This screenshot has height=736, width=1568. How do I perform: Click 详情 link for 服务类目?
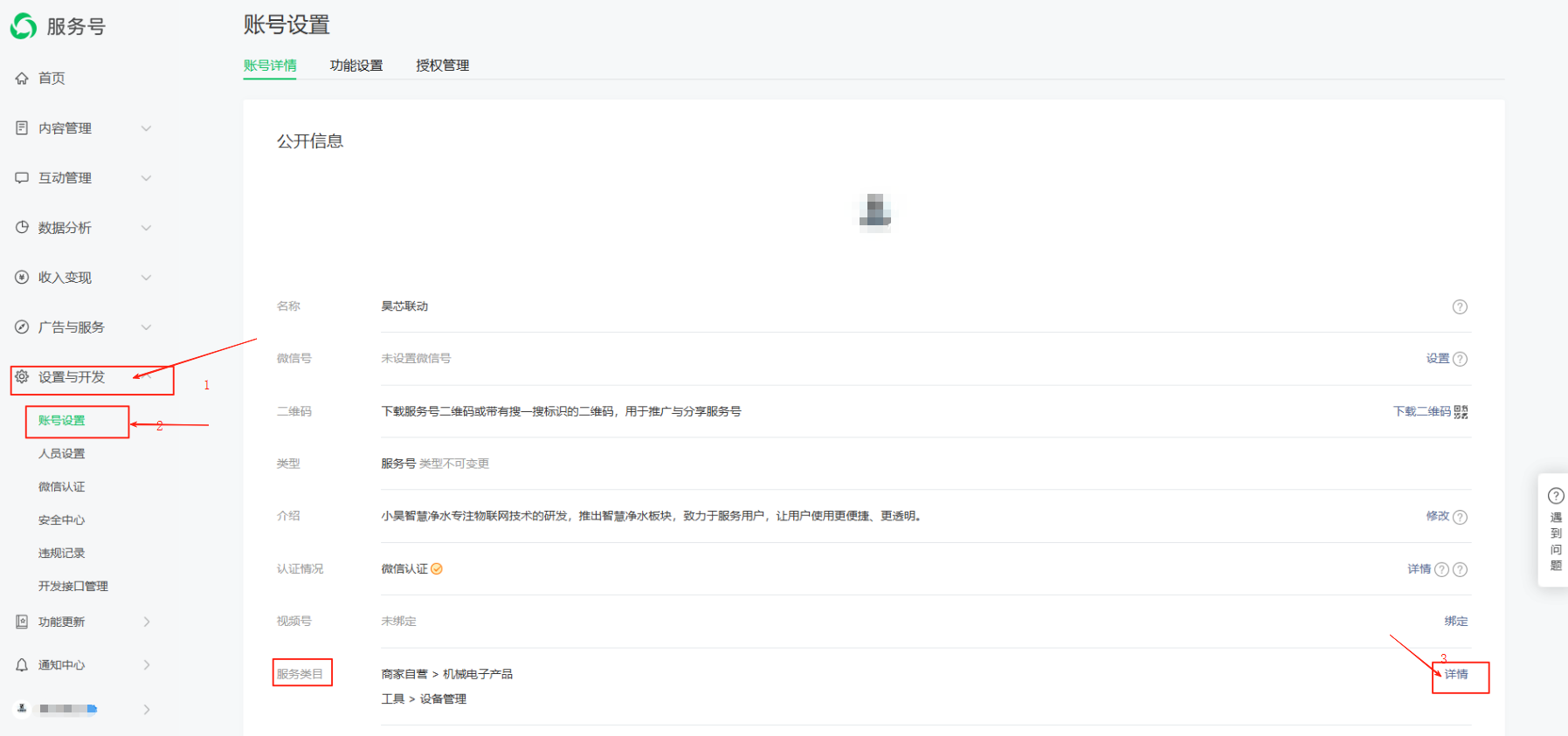click(x=1456, y=674)
